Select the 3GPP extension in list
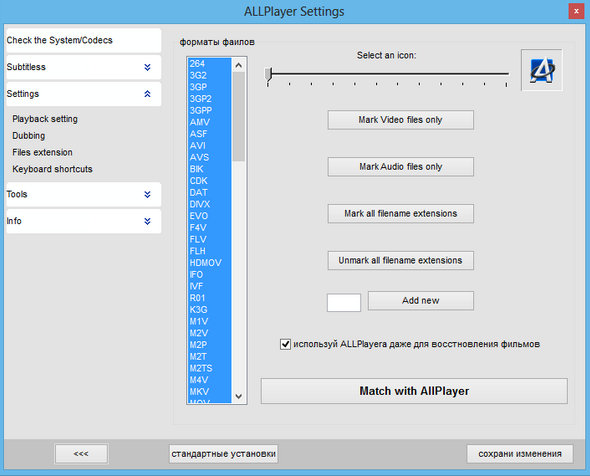 click(x=210, y=110)
